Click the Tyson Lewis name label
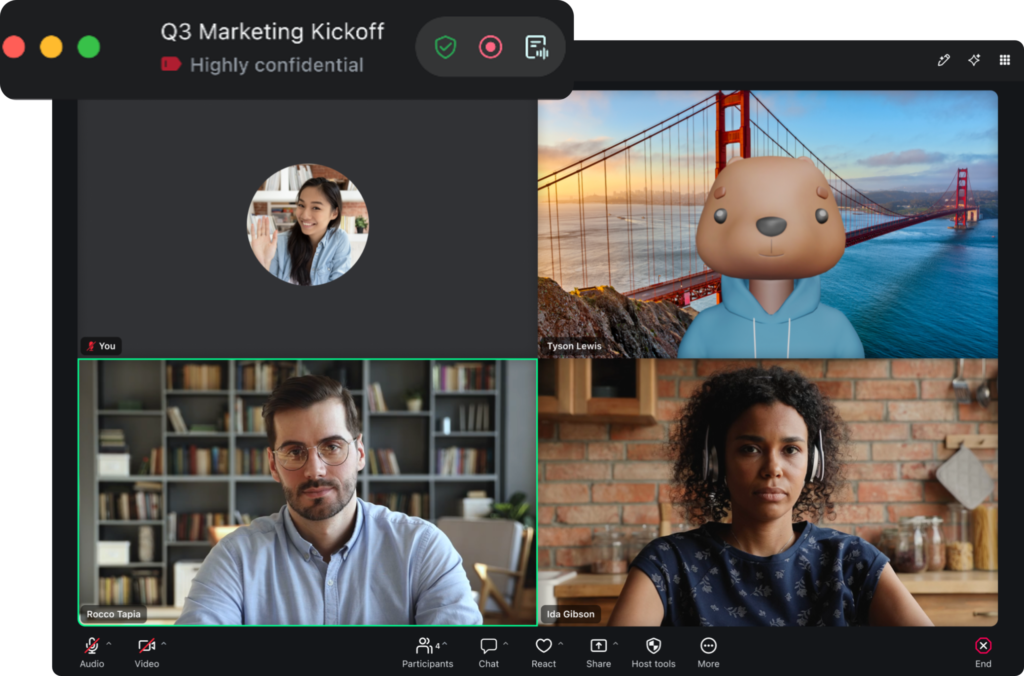Image resolution: width=1024 pixels, height=676 pixels. 574,346
